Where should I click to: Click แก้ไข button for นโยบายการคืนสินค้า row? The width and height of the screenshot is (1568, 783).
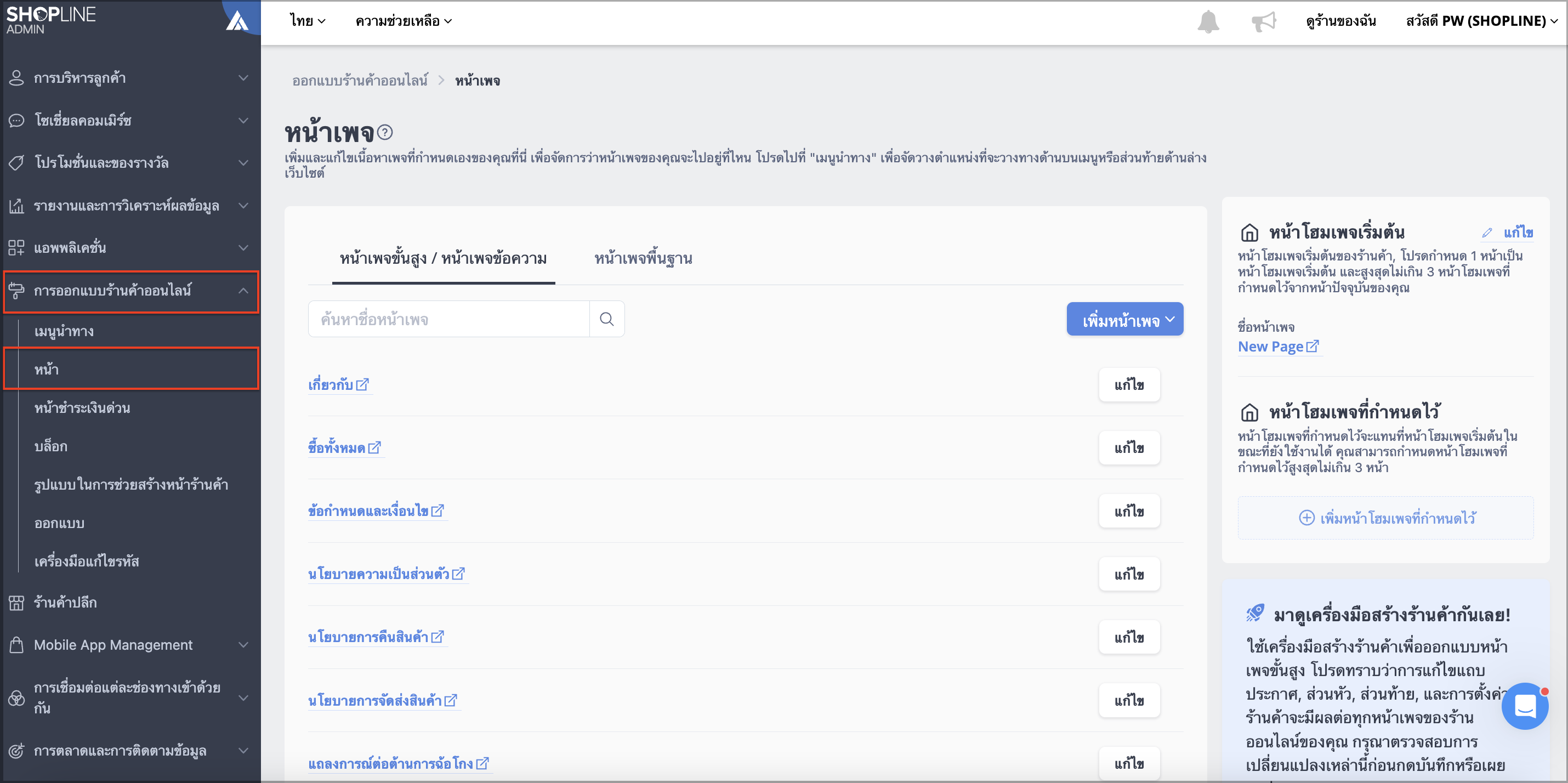1129,638
